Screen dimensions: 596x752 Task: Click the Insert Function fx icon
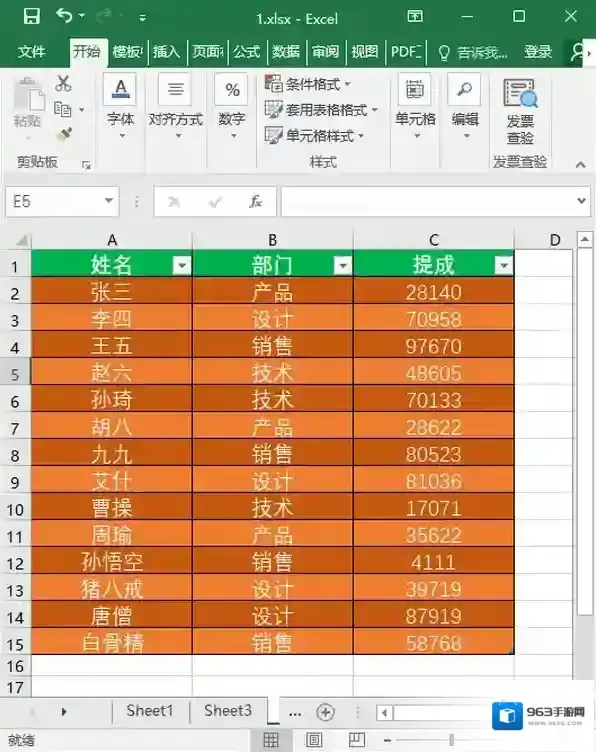click(256, 201)
